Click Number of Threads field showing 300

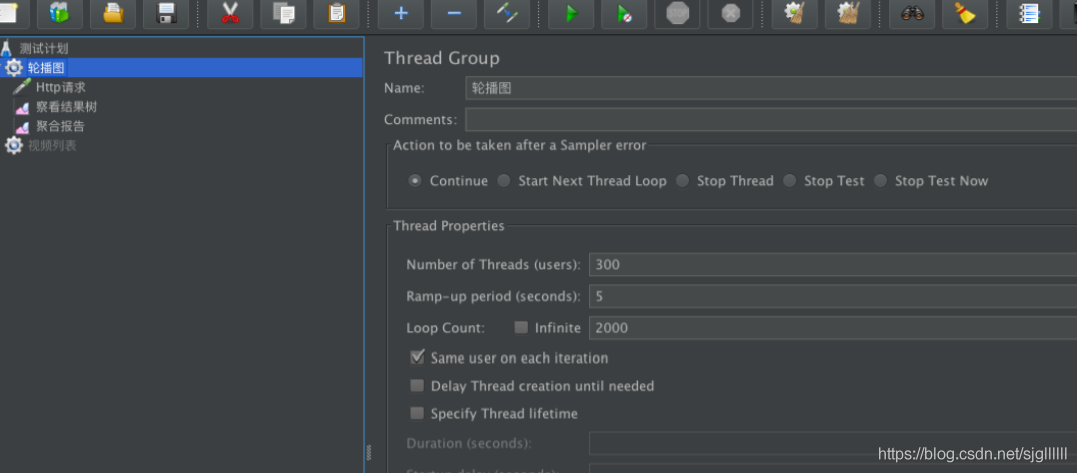pyautogui.click(x=832, y=264)
